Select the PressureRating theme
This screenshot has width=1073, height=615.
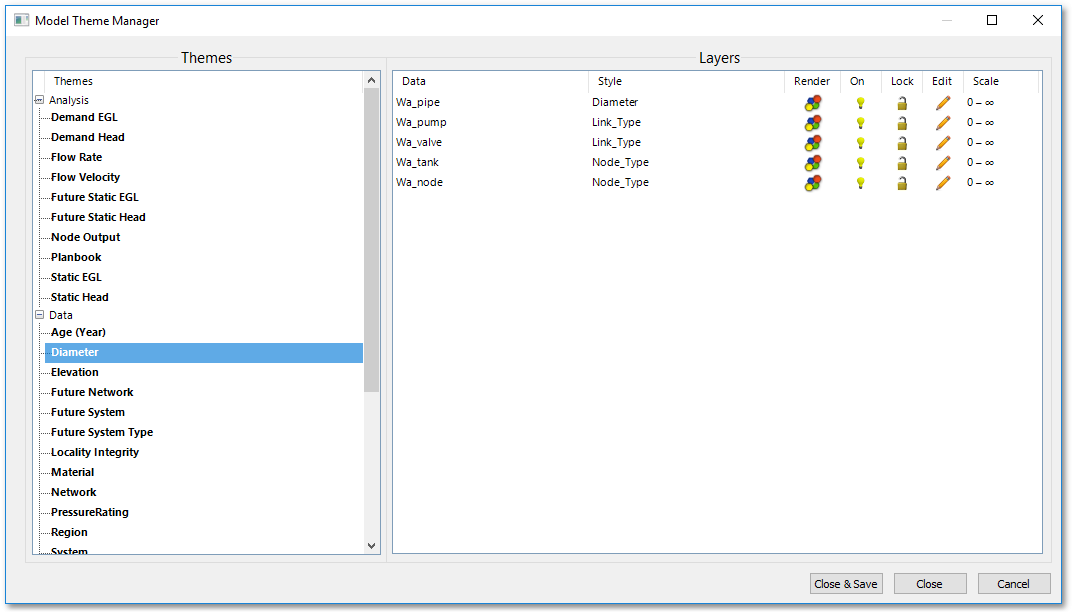coord(90,512)
